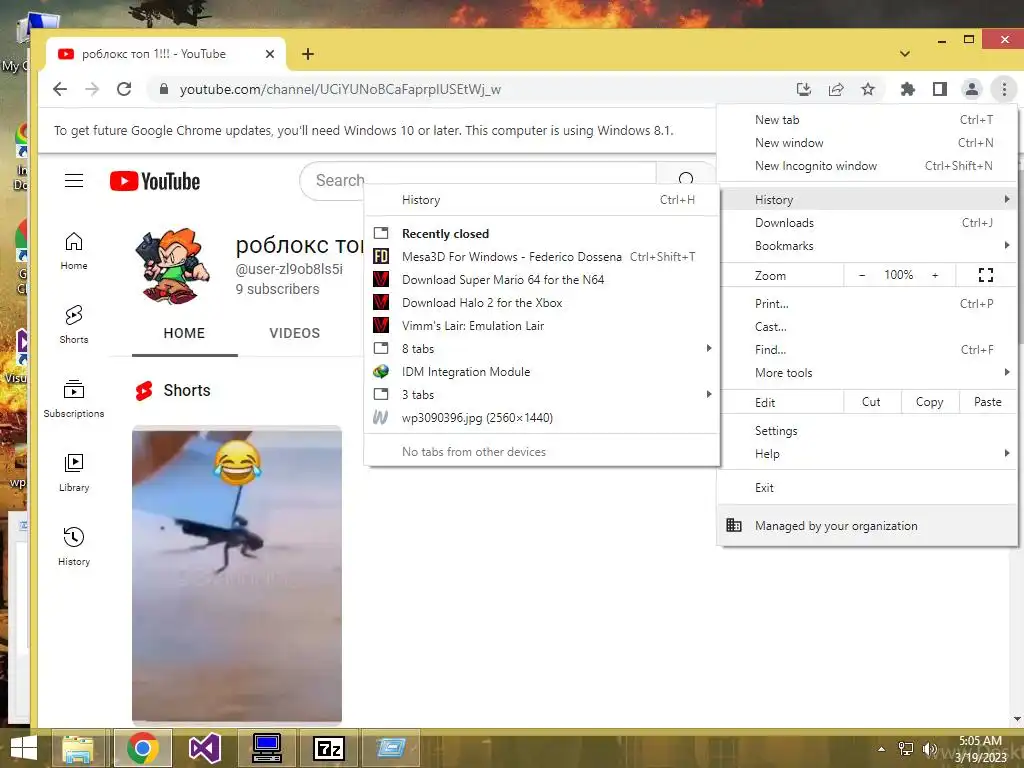
Task: Click the Cut button in Edit row
Action: (872, 402)
